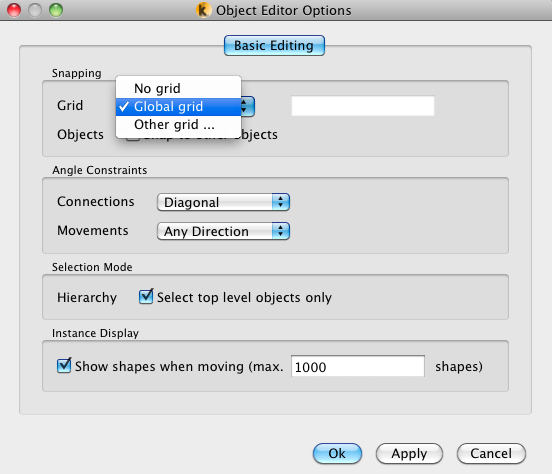Screen dimensions: 552x474
Task: Open the Movements Any Direction dropdown
Action: click(223, 231)
